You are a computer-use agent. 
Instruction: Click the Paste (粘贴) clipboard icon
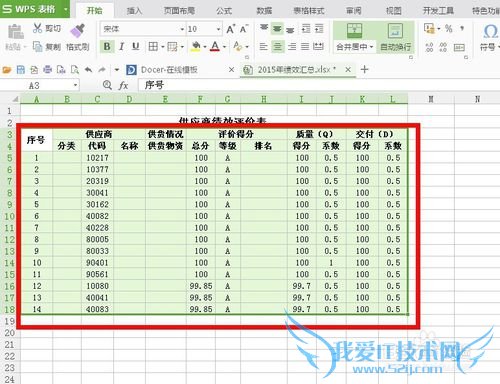pyautogui.click(x=15, y=32)
